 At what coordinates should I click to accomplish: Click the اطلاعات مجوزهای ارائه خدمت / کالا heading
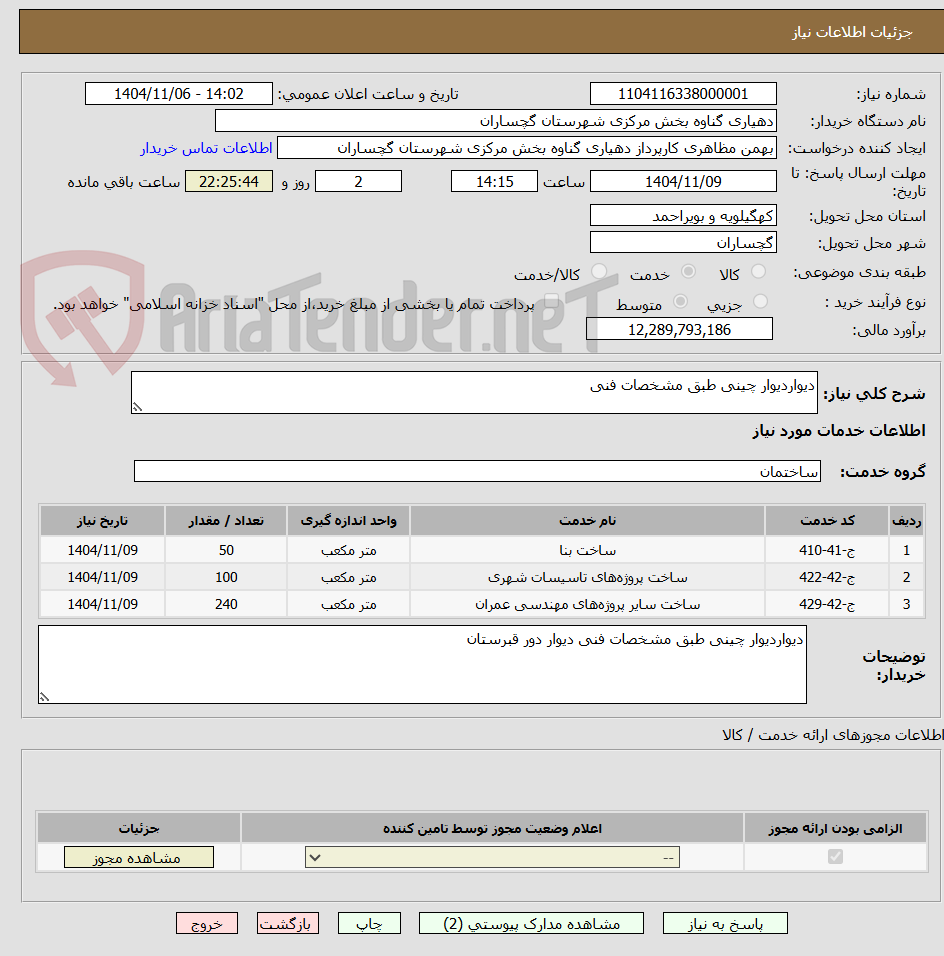point(832,735)
